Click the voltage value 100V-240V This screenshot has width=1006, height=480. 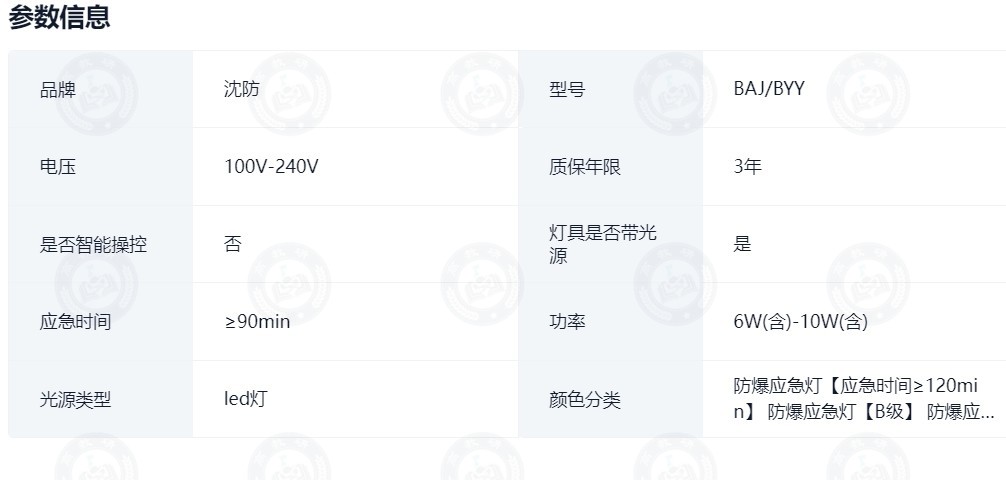[271, 167]
